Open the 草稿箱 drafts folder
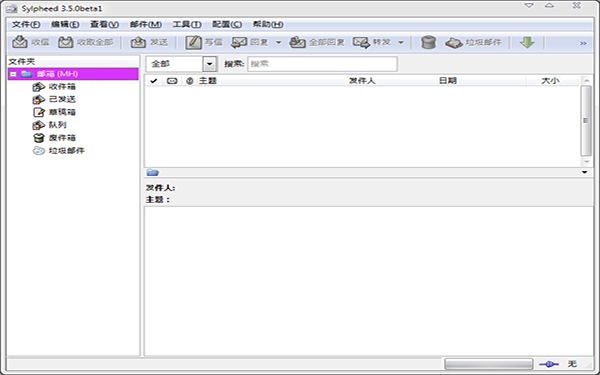Screen dimensions: 600x375 pyautogui.click(x=62, y=112)
